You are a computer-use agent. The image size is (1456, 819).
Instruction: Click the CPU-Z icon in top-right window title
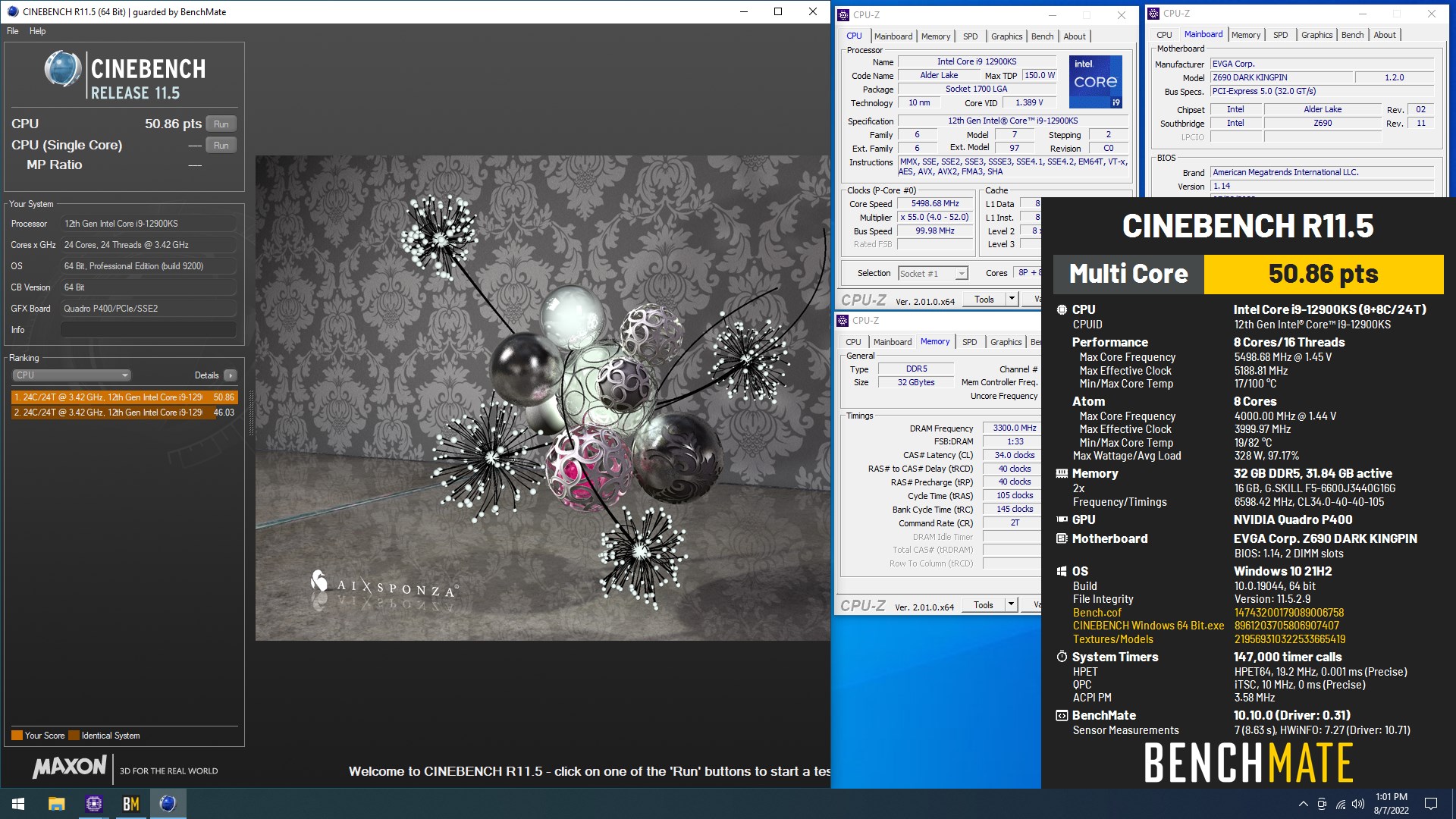tap(1153, 14)
